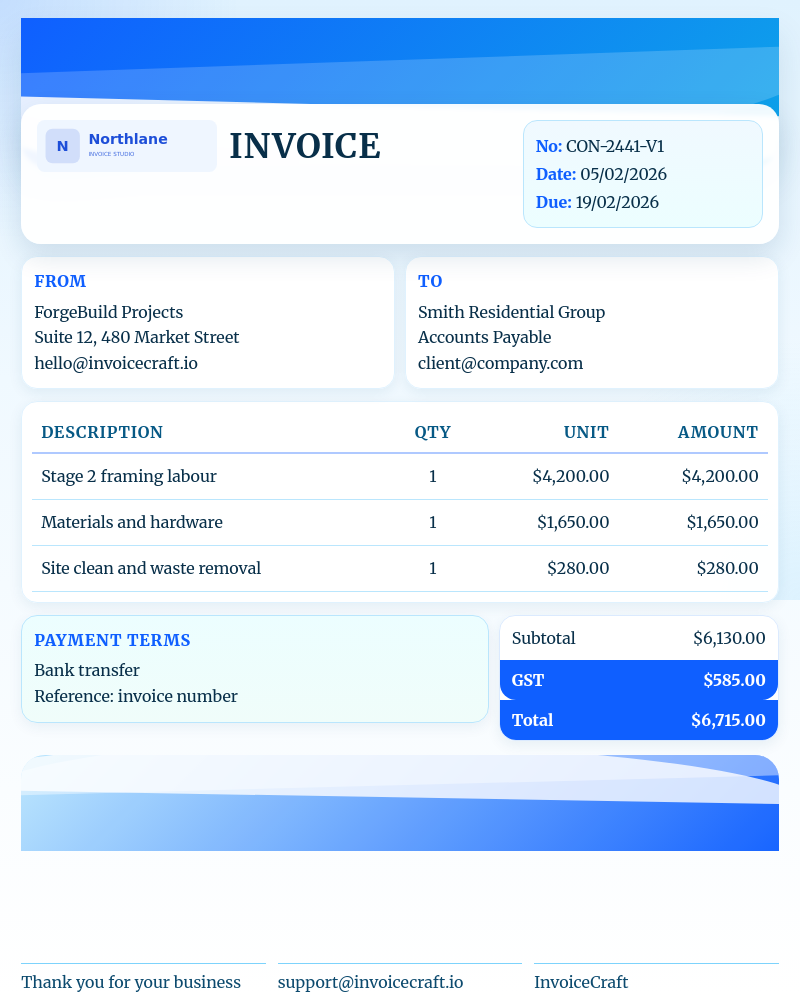The height and width of the screenshot is (995, 800).
Task: Click unit price of Stage 2 framing labour
Action: [571, 477]
